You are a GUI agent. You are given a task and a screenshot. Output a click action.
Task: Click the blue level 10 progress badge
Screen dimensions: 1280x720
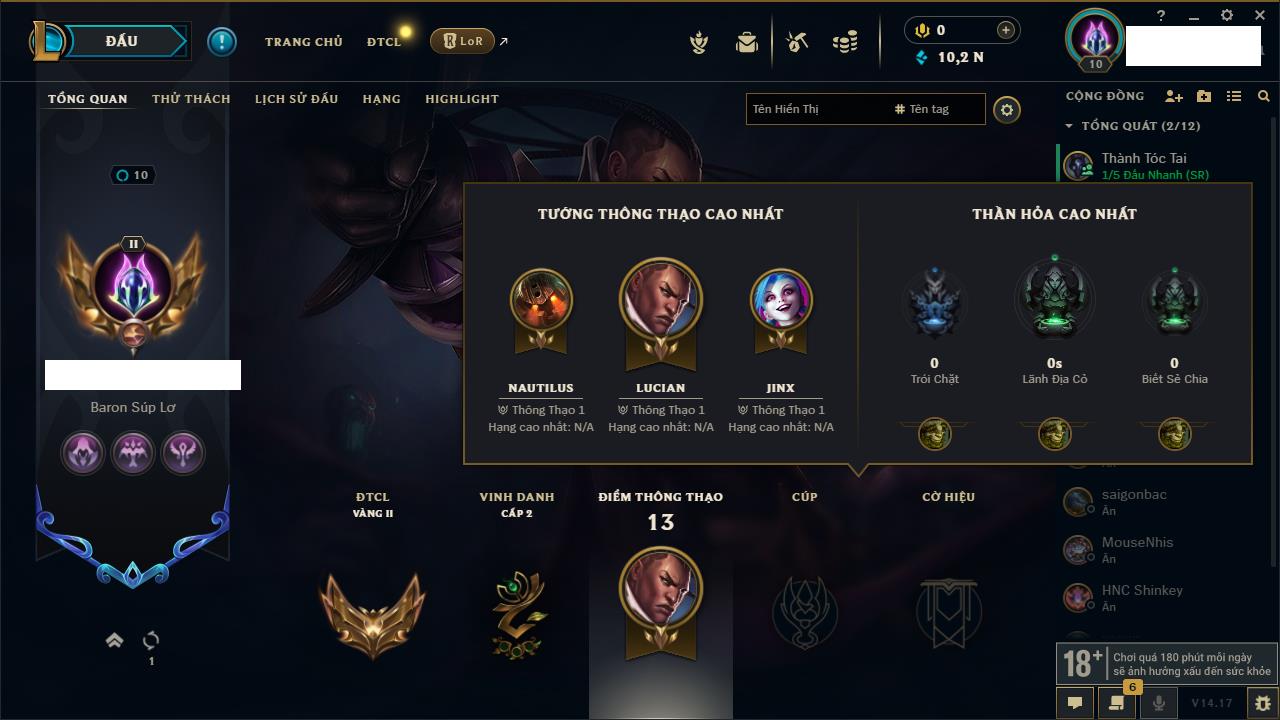click(132, 175)
